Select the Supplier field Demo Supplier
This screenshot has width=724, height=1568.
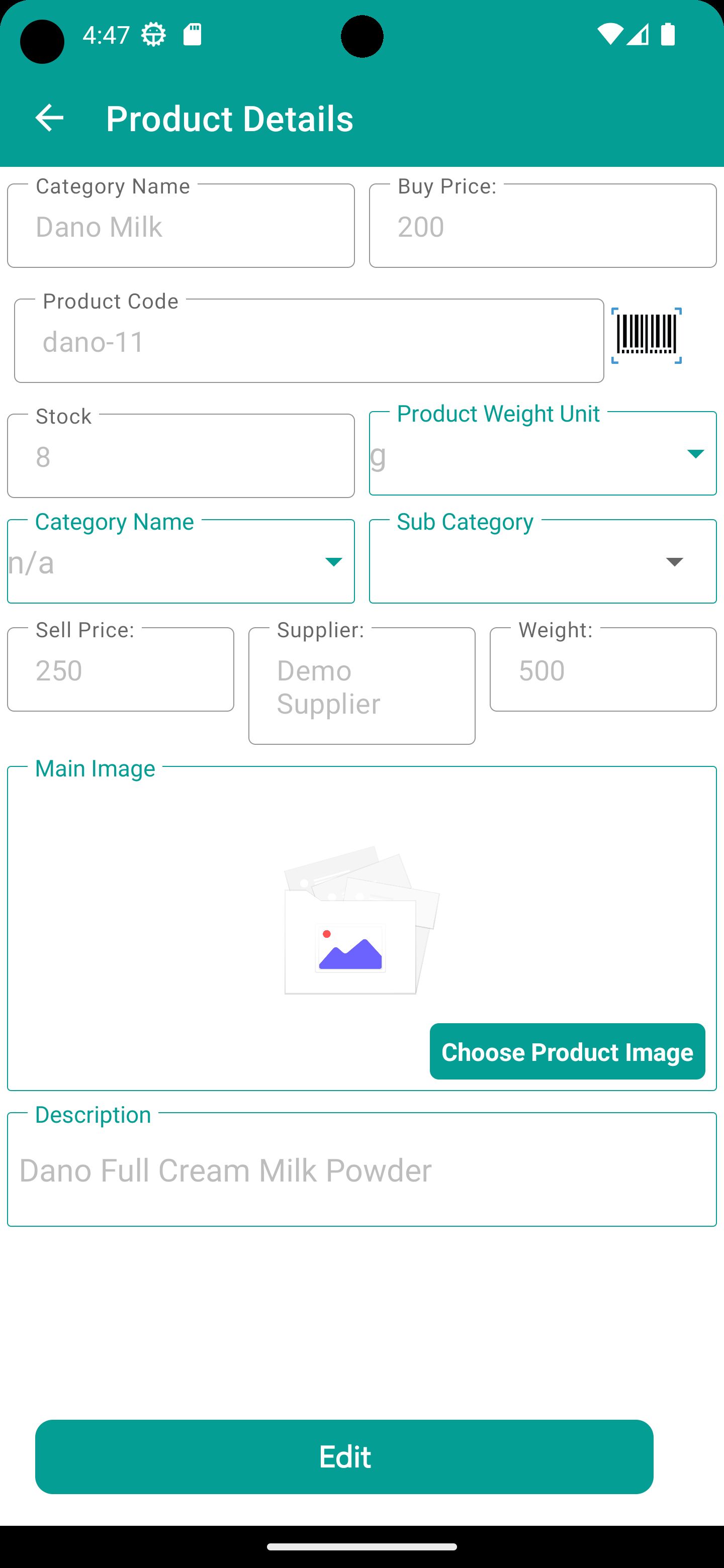pos(361,685)
